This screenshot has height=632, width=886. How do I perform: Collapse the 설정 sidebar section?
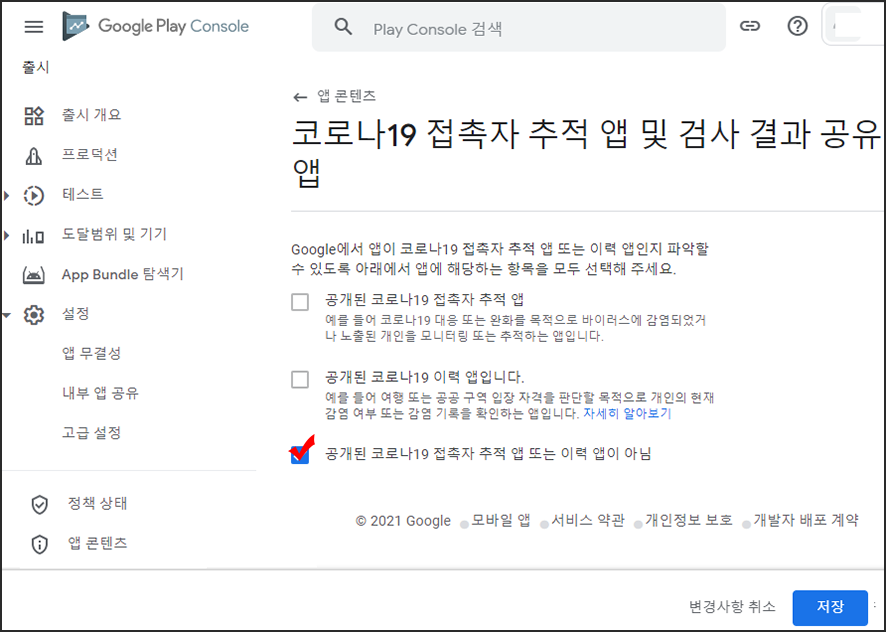8,315
